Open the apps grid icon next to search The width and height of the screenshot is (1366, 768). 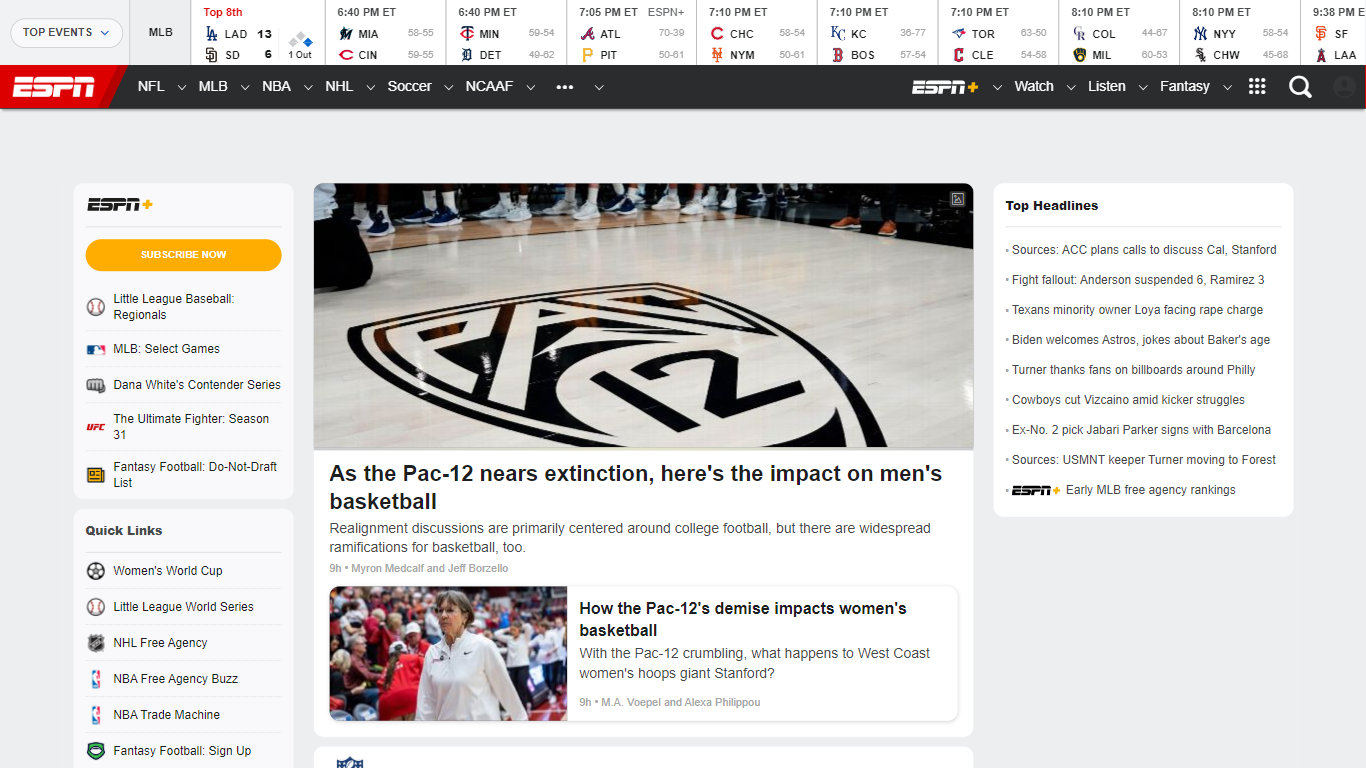pos(1257,86)
